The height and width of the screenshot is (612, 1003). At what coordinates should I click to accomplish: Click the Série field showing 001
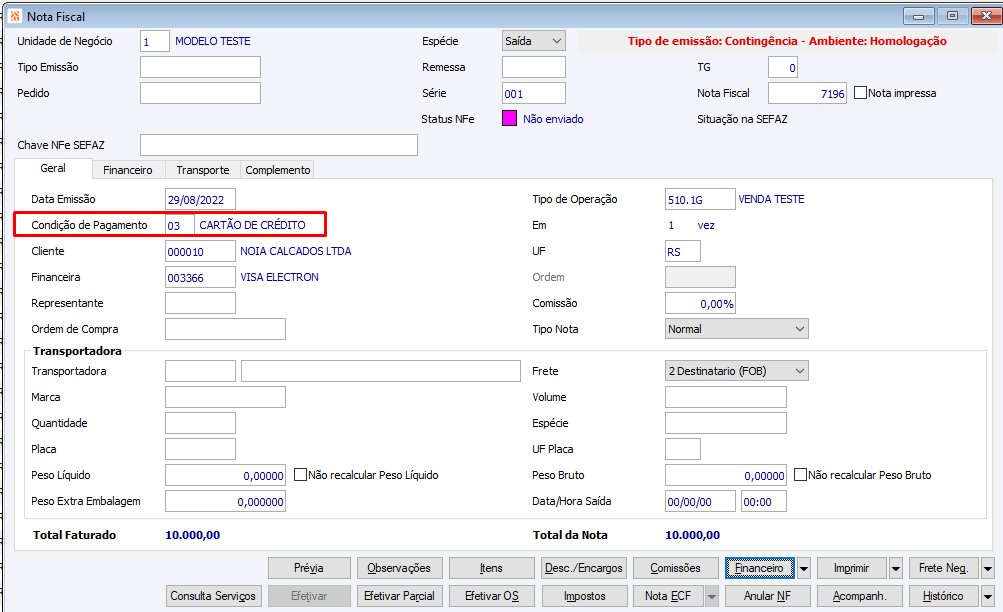coord(533,93)
